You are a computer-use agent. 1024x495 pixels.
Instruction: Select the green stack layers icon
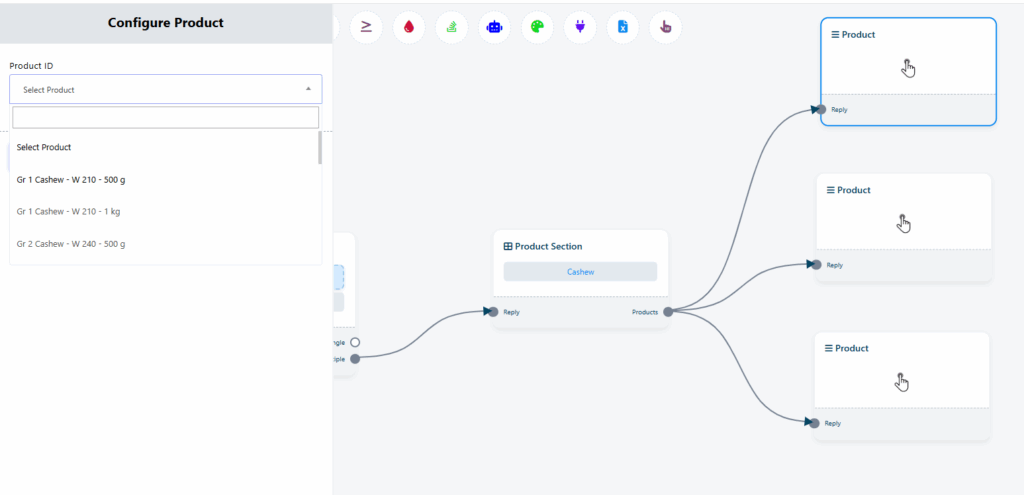(451, 27)
